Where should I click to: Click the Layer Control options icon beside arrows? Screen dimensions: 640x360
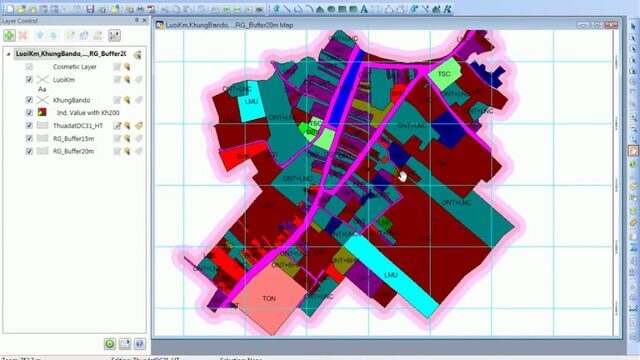114,36
